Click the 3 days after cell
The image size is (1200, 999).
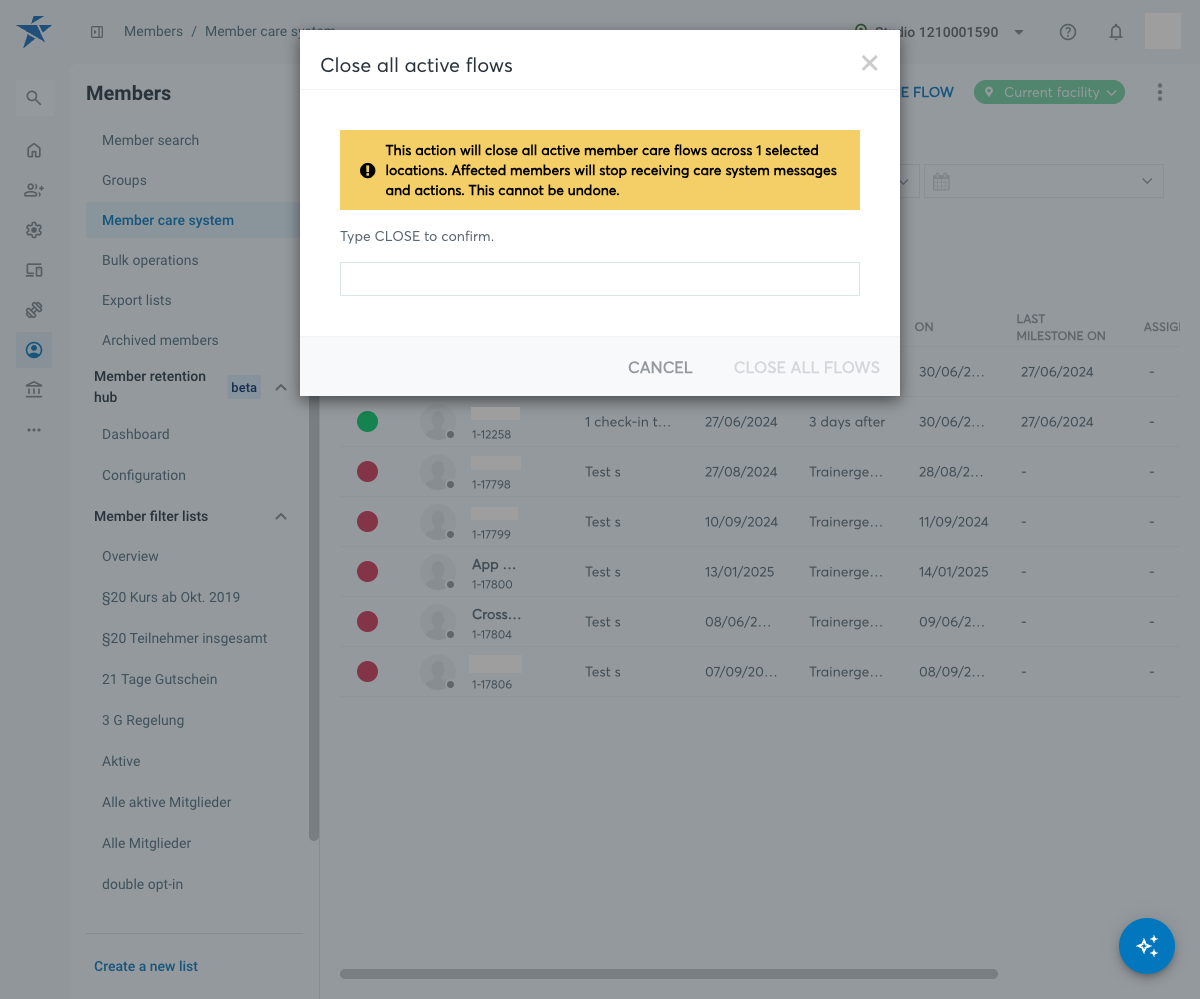tap(847, 422)
